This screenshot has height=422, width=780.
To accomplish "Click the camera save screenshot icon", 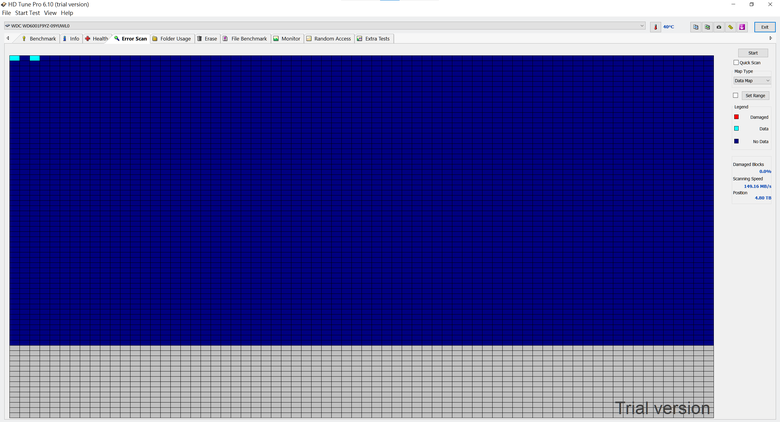I will tap(719, 27).
